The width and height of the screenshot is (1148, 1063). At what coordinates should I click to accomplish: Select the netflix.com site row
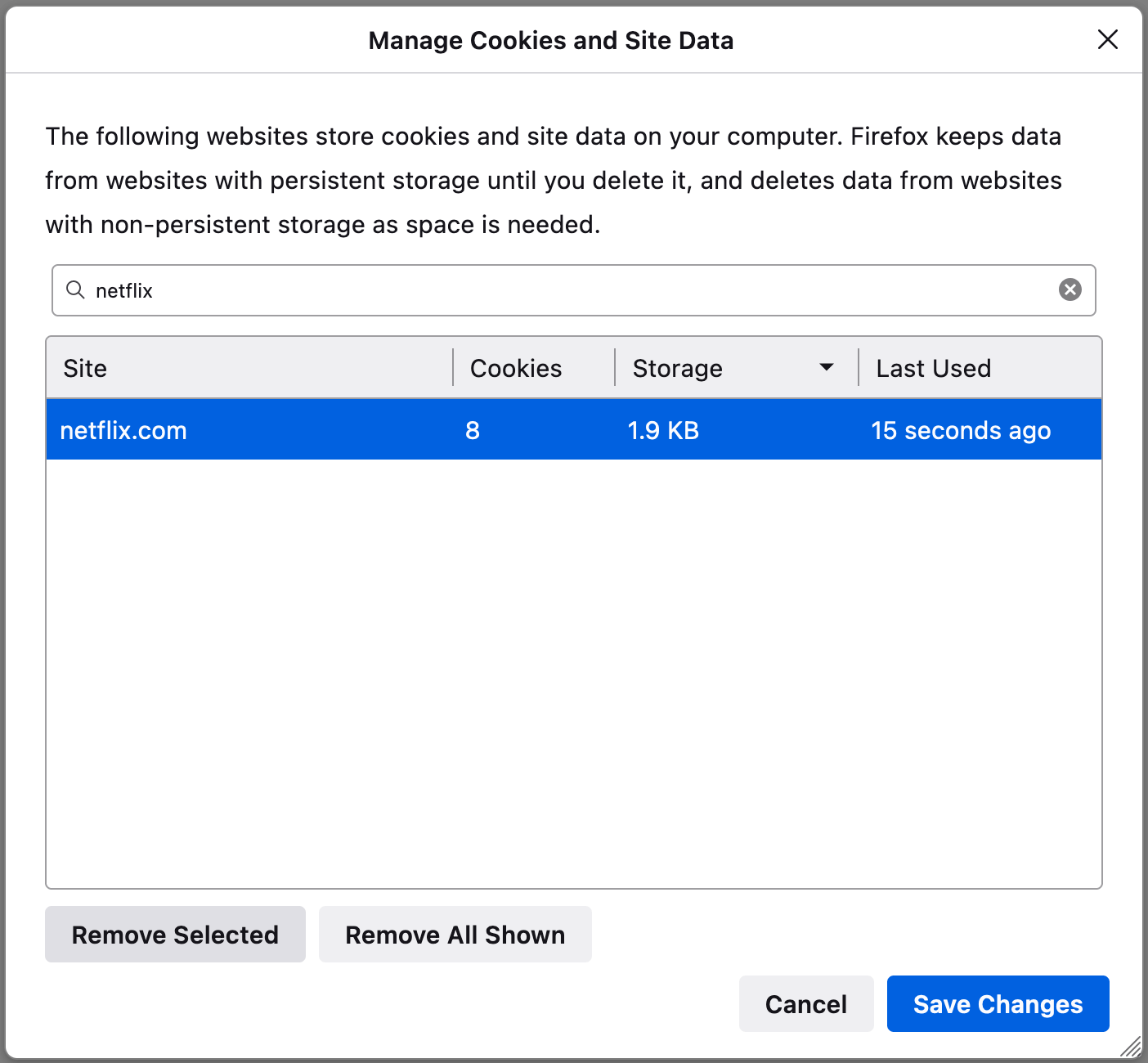point(574,430)
